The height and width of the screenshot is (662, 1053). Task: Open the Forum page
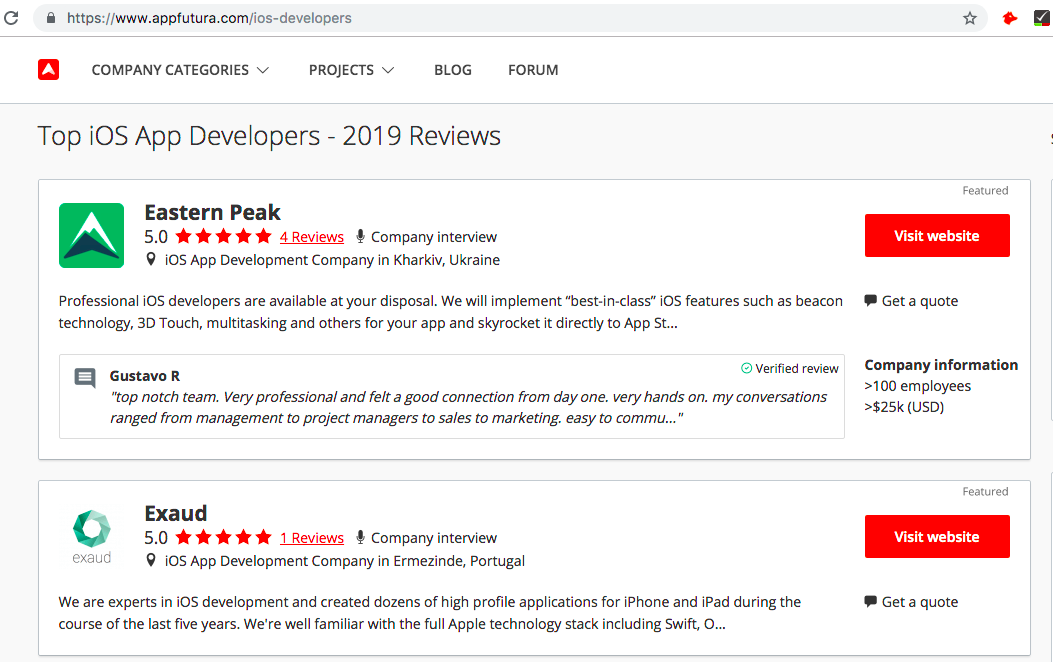pos(533,70)
